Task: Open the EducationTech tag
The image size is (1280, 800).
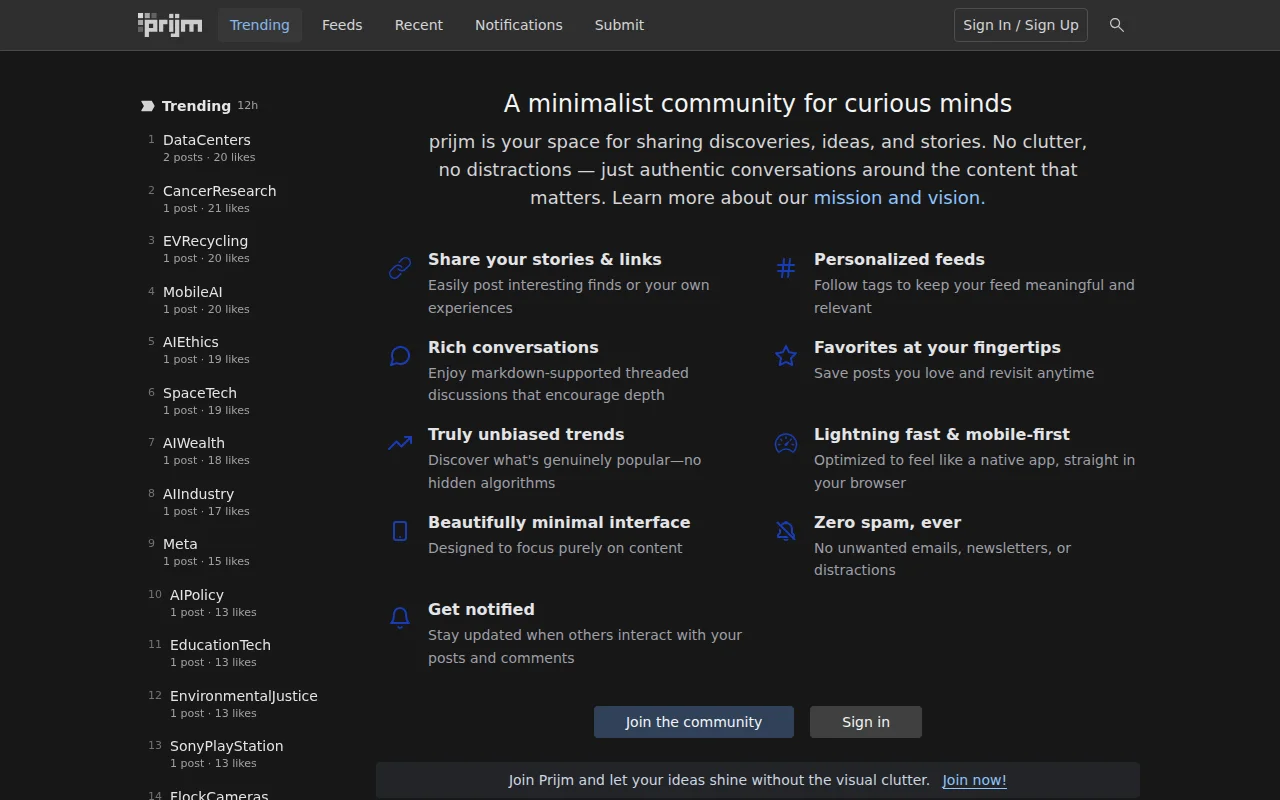Action: click(220, 645)
